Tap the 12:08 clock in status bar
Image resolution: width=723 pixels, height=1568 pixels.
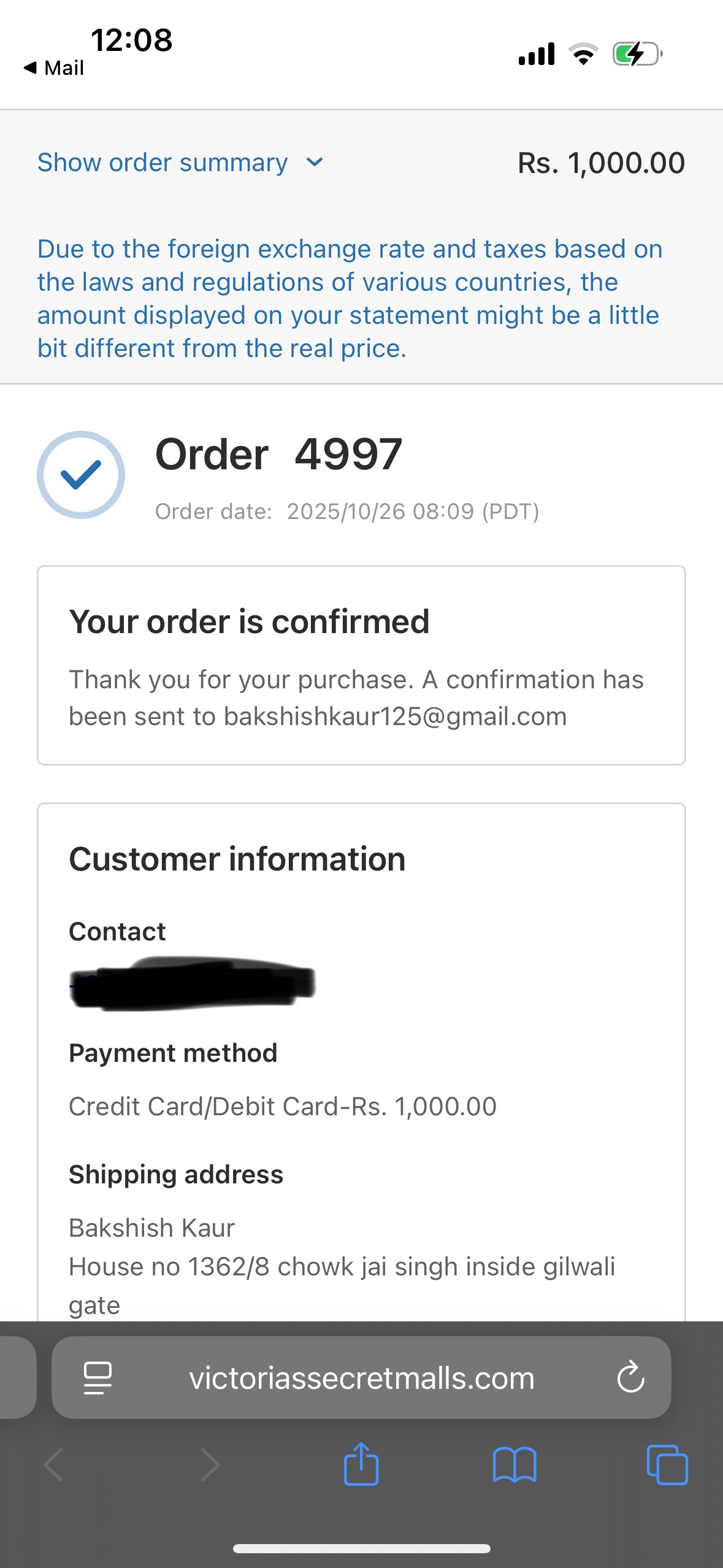tap(132, 40)
